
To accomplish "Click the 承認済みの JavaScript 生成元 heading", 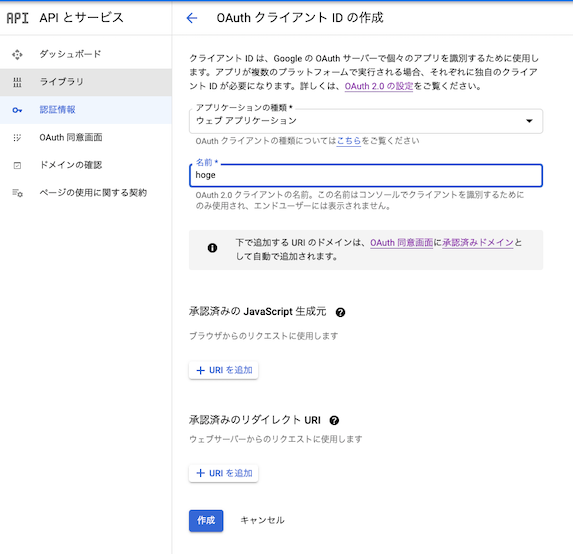I will point(257,312).
